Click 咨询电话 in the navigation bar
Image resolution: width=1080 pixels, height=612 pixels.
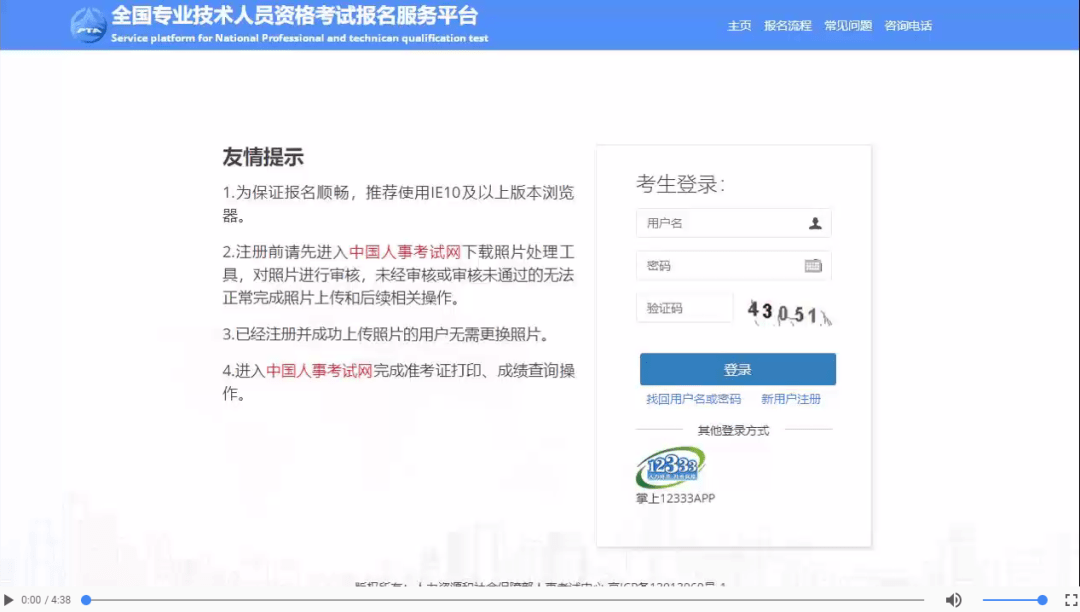[x=908, y=25]
